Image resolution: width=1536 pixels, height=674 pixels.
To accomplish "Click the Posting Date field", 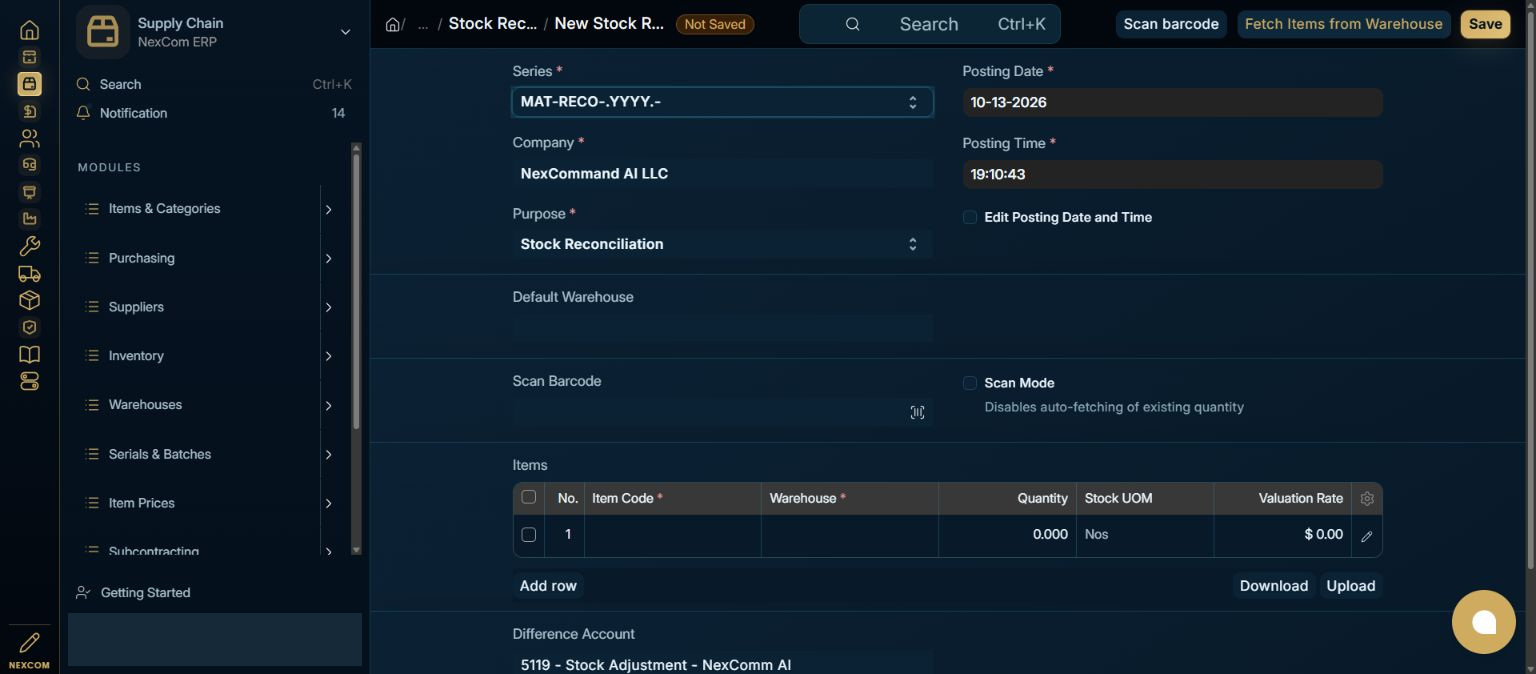I will tap(1172, 102).
